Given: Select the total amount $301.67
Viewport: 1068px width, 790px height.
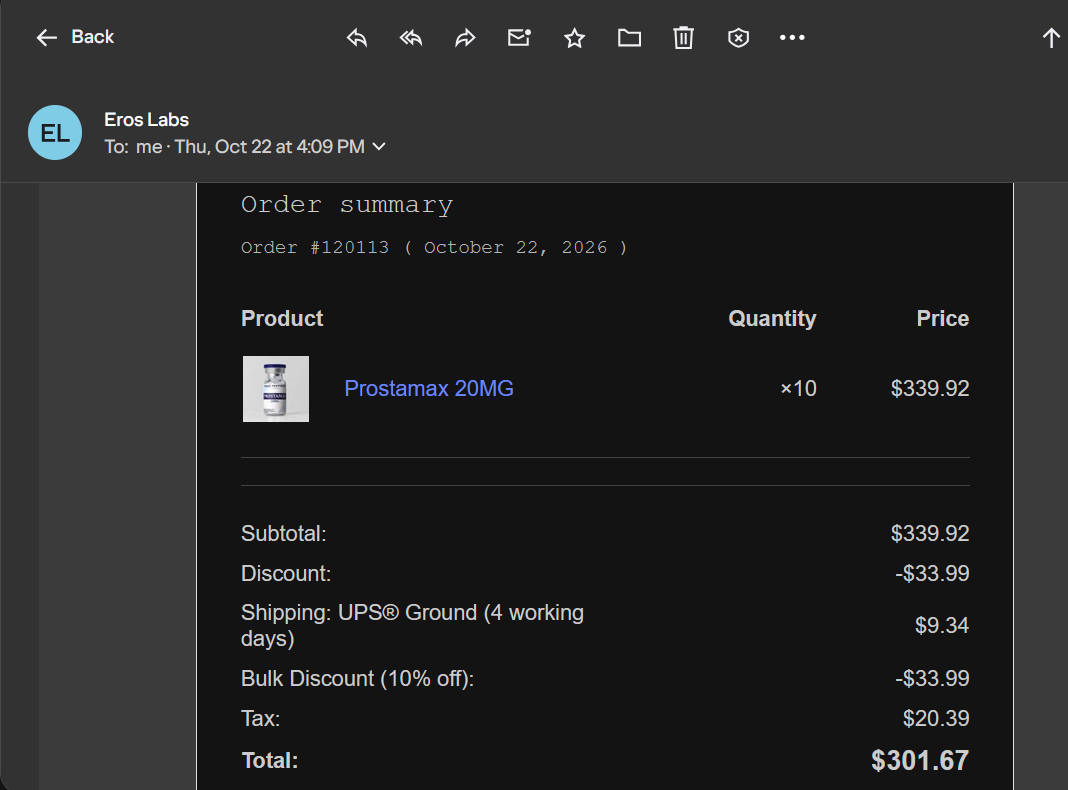Looking at the screenshot, I should [x=920, y=761].
